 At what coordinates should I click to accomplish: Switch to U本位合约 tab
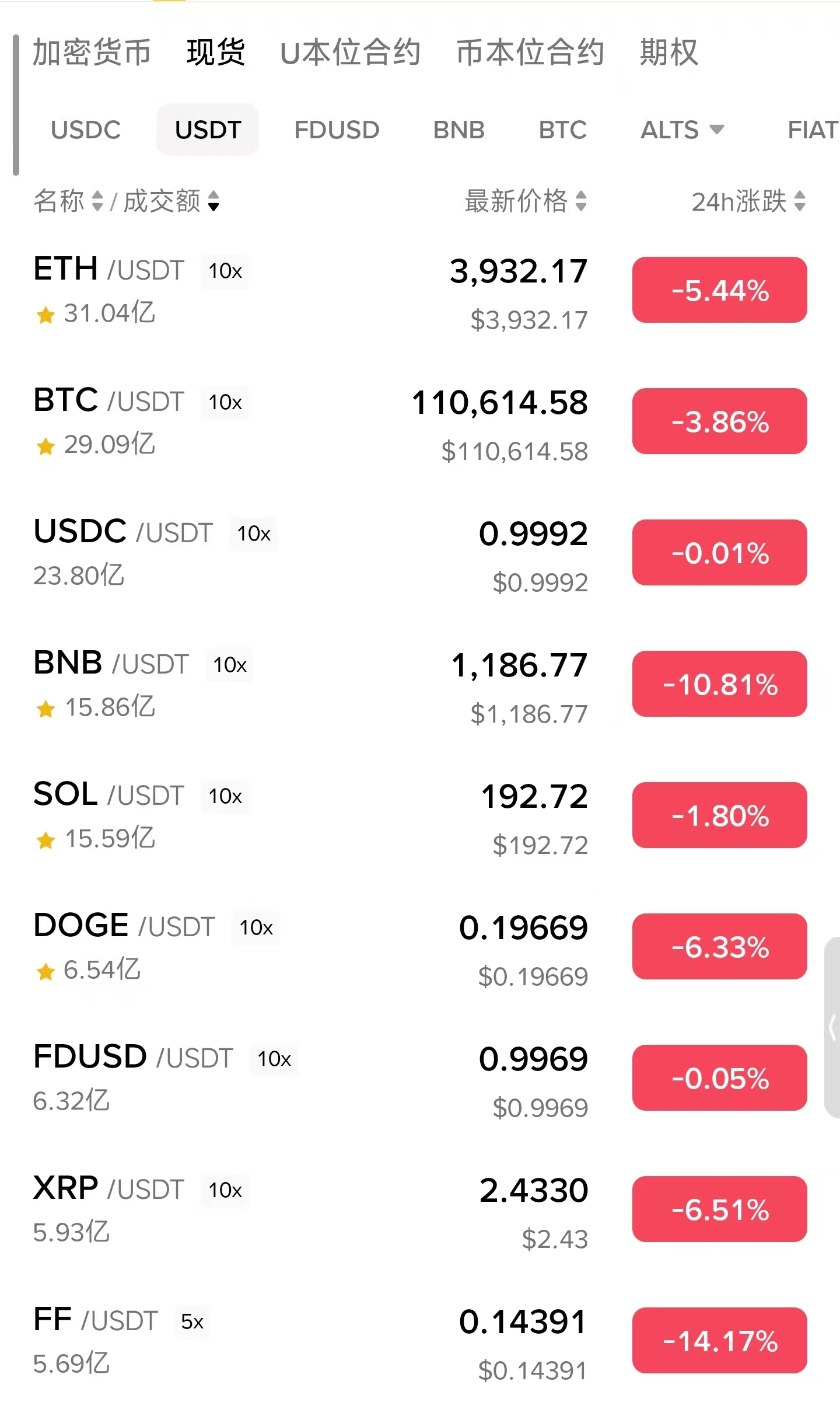[x=350, y=53]
